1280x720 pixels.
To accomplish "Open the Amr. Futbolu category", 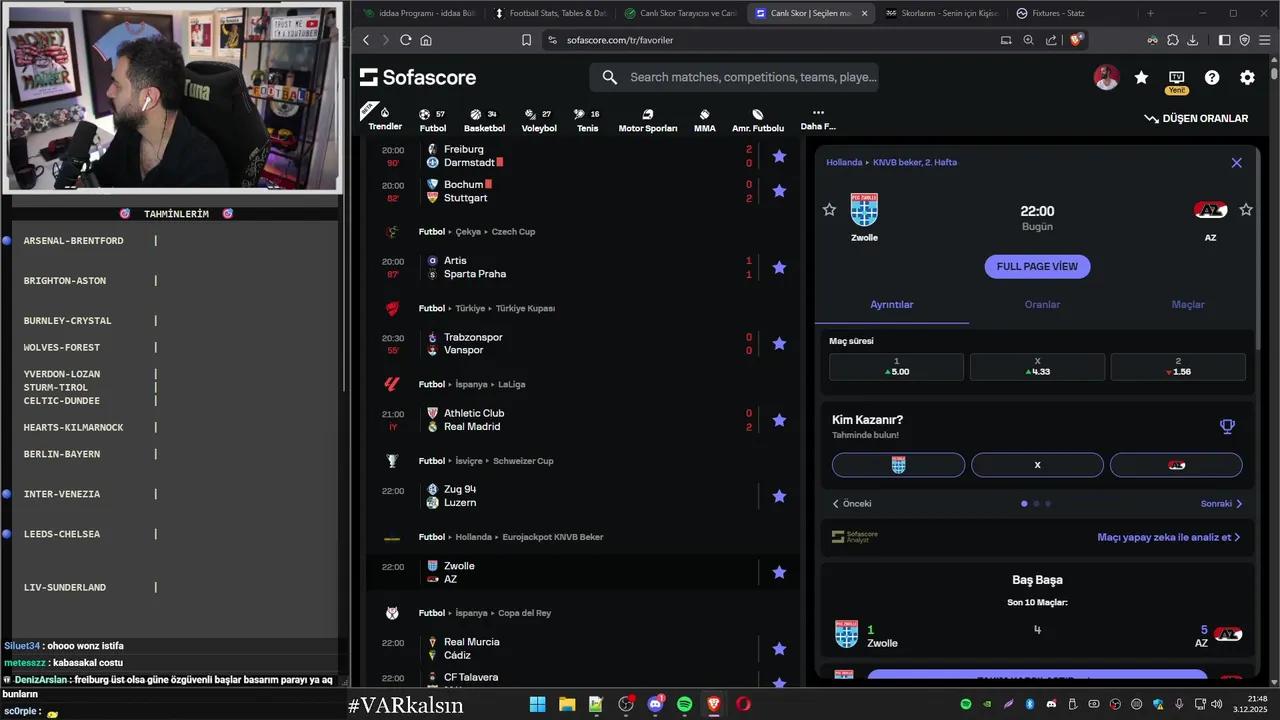I will coord(757,121).
